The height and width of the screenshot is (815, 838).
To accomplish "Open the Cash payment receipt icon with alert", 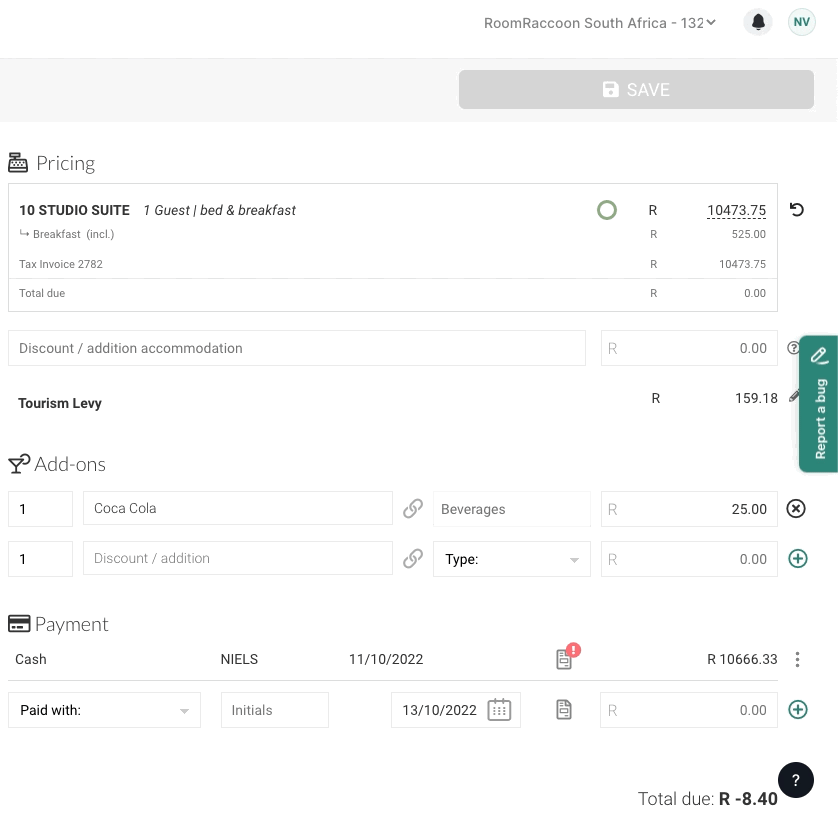I will tap(566, 657).
